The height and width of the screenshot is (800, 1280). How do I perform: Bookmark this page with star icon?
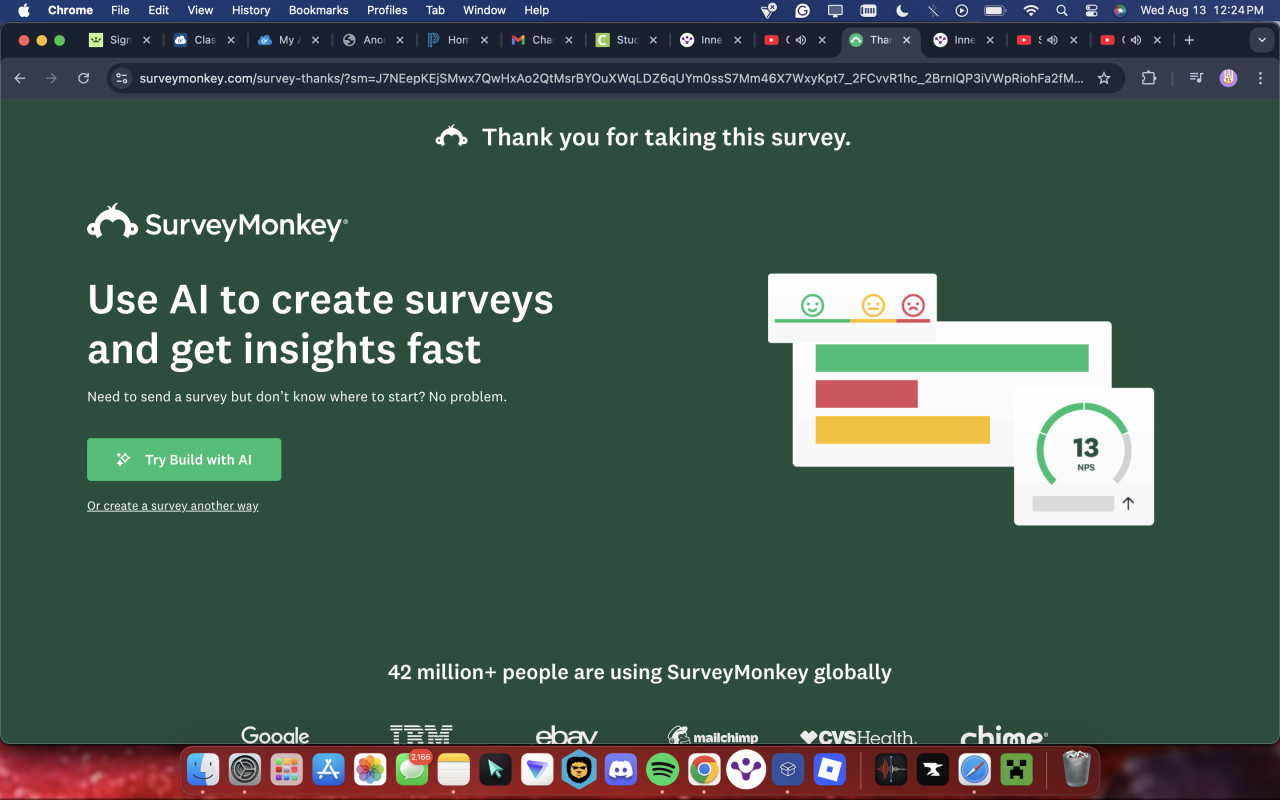1104,78
